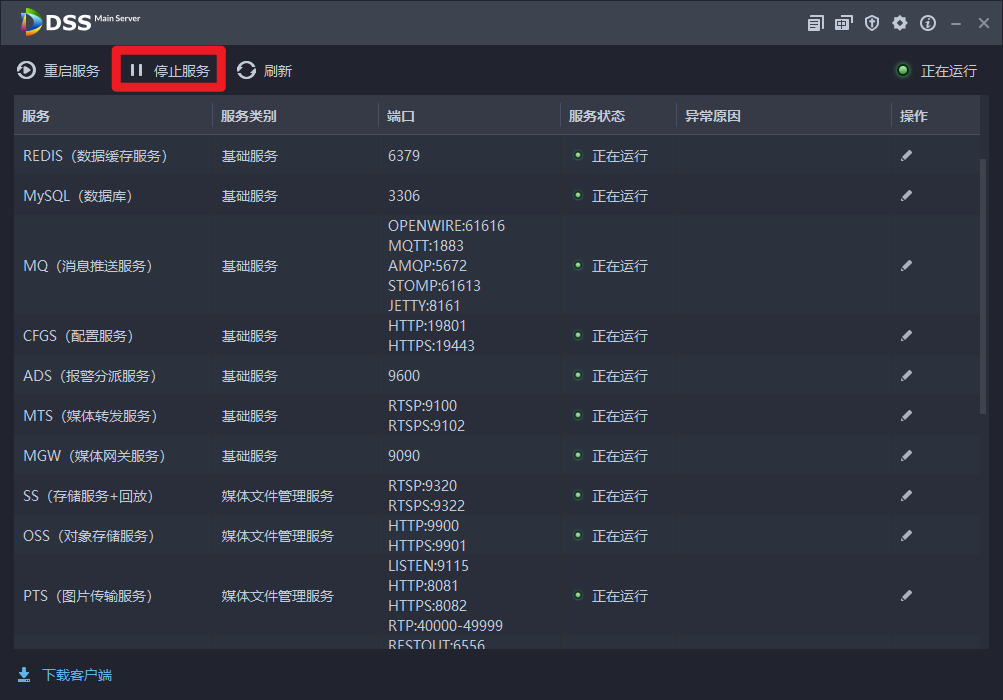Click the 服务状态 column header

[x=596, y=116]
